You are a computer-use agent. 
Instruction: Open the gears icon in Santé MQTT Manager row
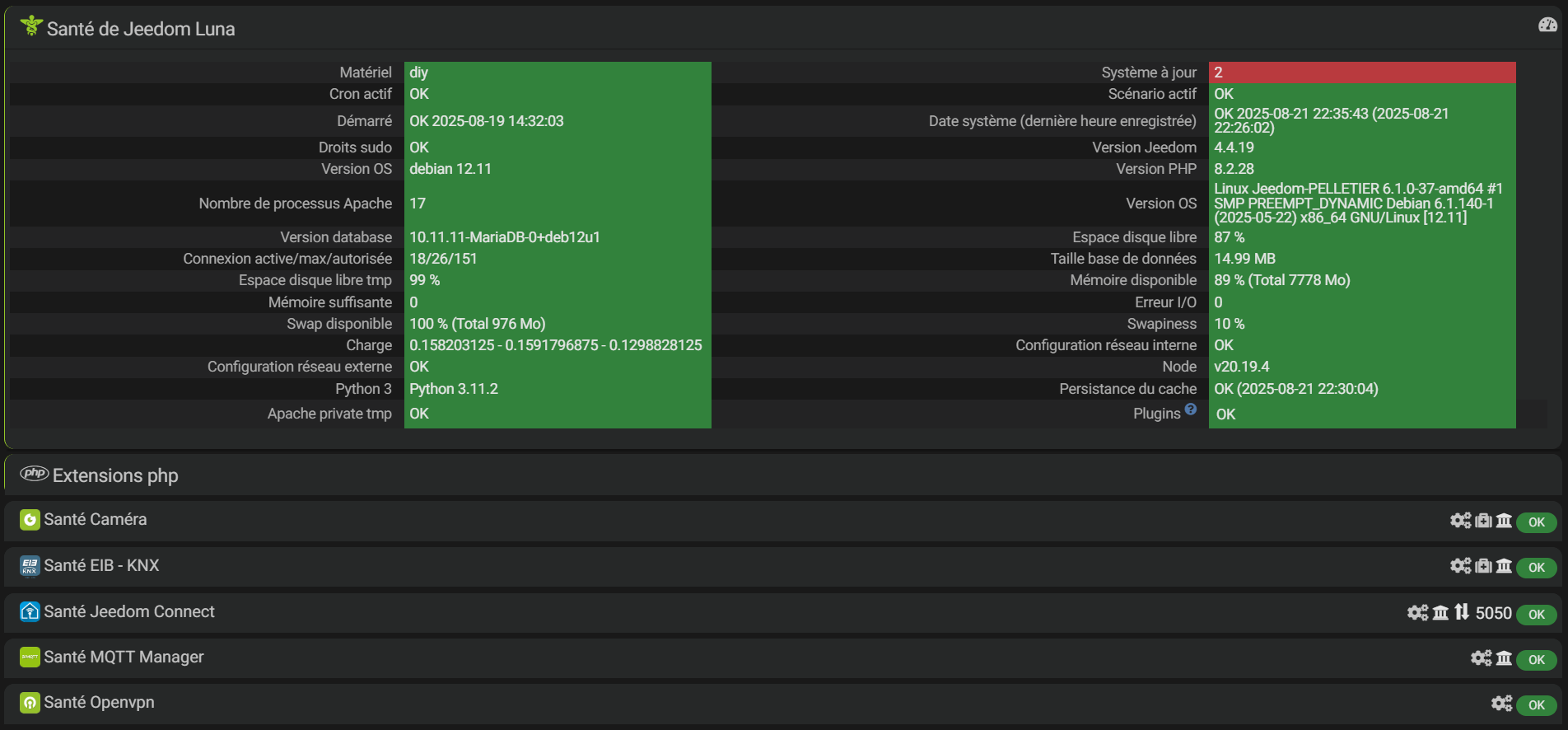point(1481,658)
